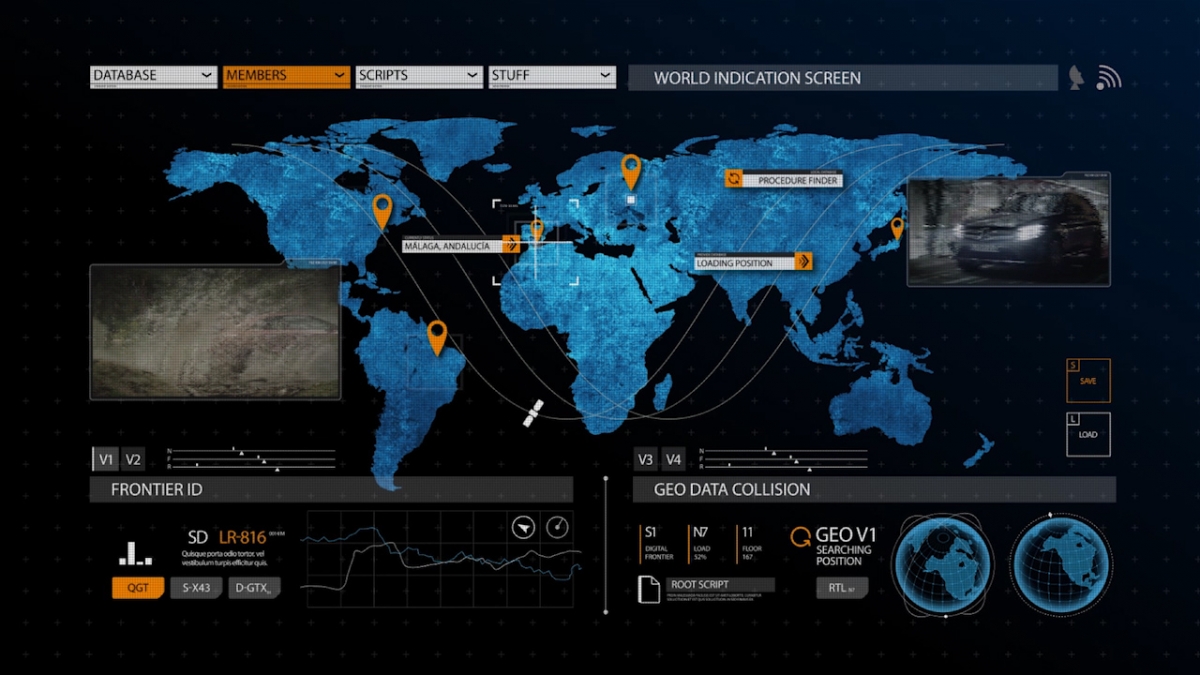Click the RTL button
The width and height of the screenshot is (1200, 675).
[x=842, y=588]
